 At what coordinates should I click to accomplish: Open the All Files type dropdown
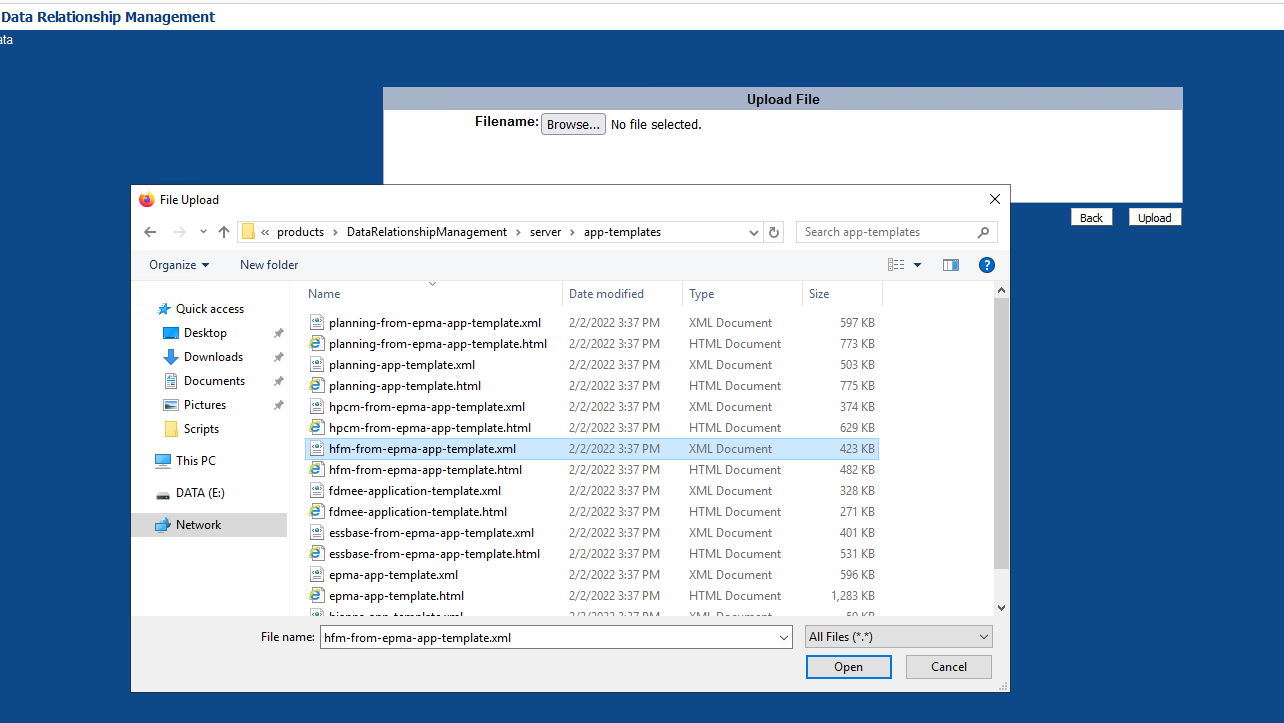click(x=898, y=637)
